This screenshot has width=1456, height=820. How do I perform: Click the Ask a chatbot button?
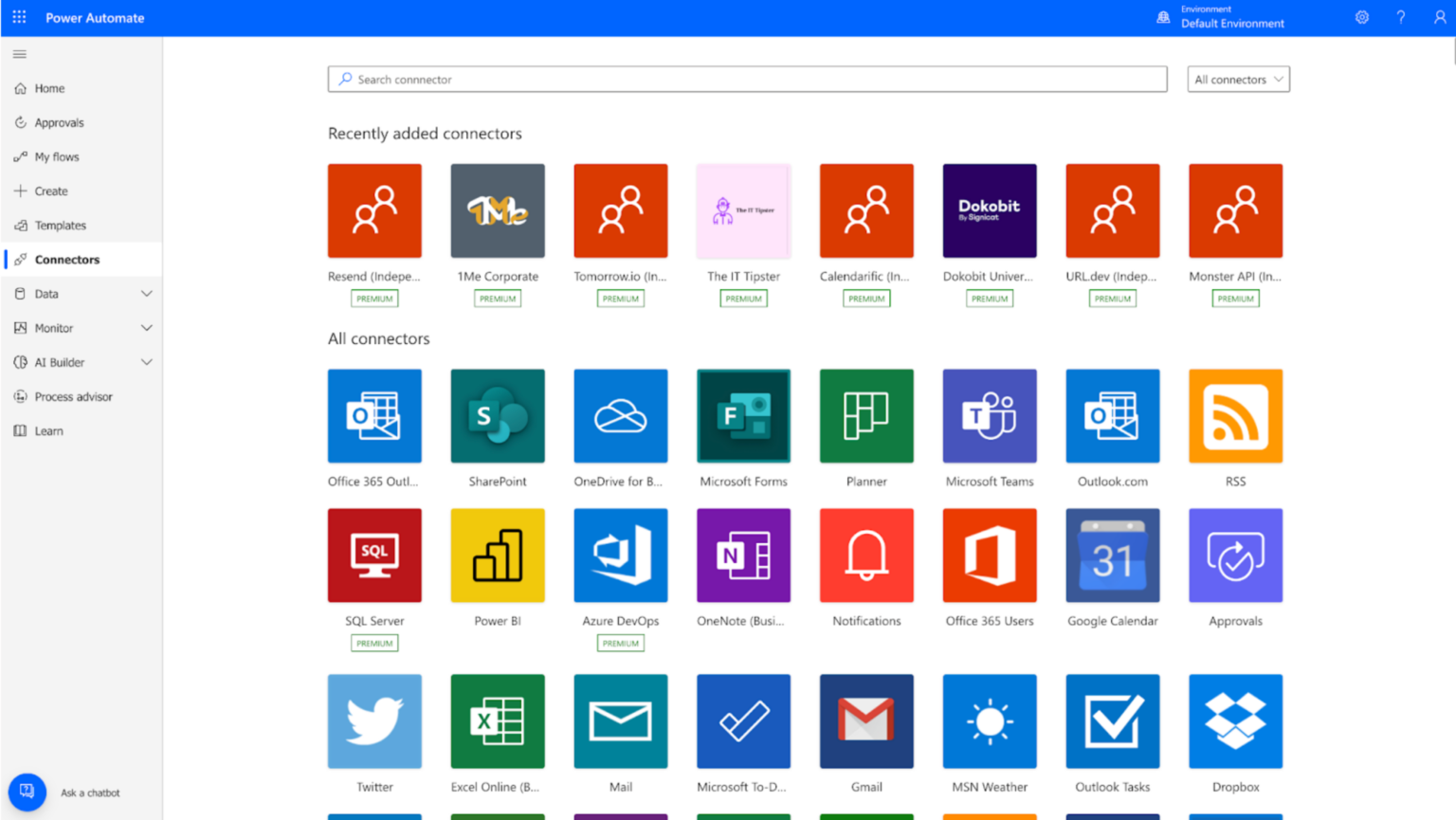tap(27, 792)
